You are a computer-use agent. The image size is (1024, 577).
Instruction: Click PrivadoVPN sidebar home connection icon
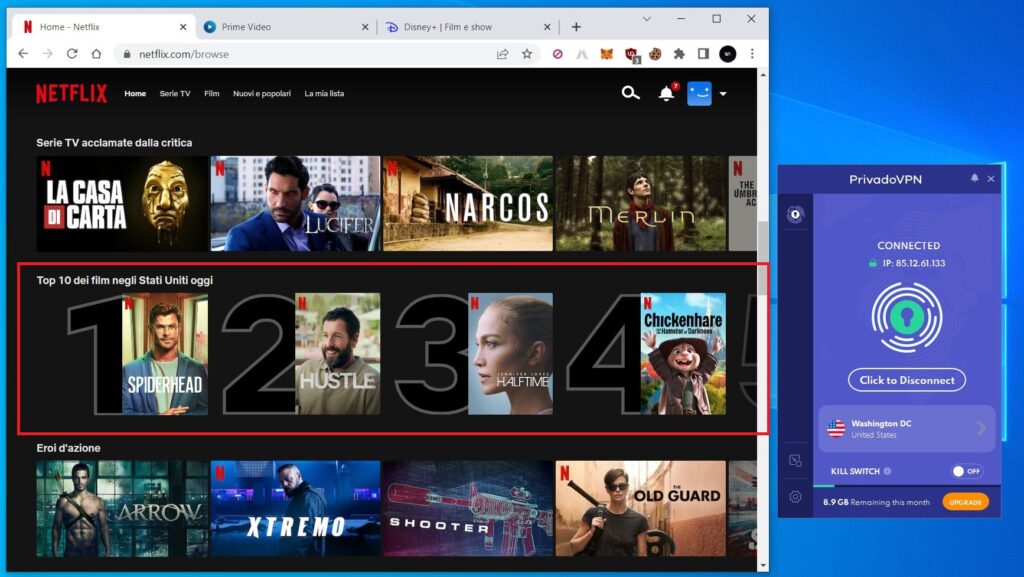795,214
